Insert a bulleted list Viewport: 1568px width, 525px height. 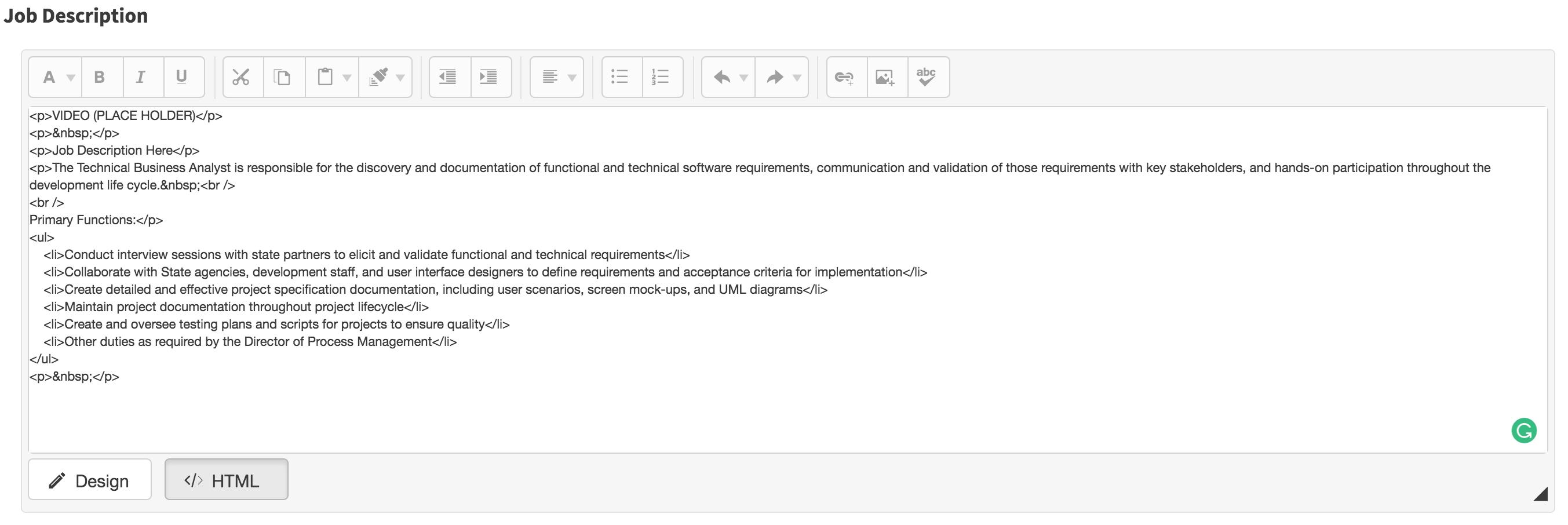(x=619, y=77)
